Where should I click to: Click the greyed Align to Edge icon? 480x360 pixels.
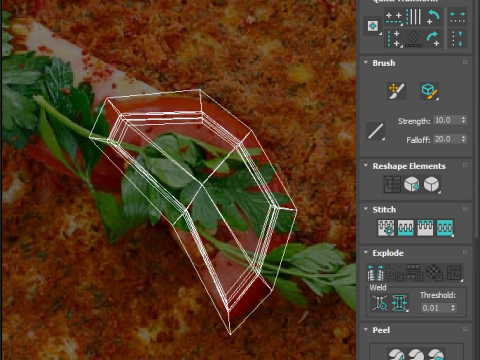pyautogui.click(x=413, y=39)
